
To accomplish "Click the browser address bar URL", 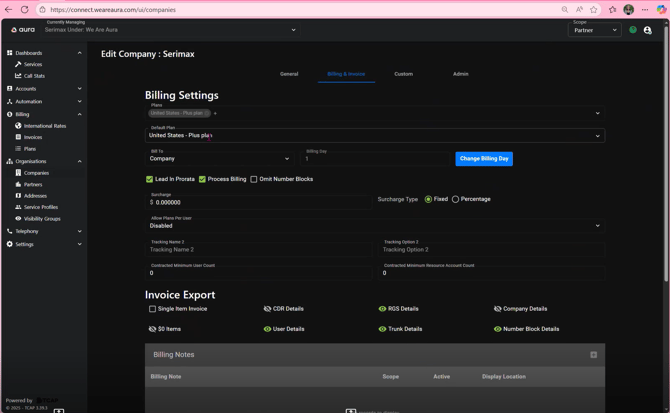I will (x=113, y=9).
